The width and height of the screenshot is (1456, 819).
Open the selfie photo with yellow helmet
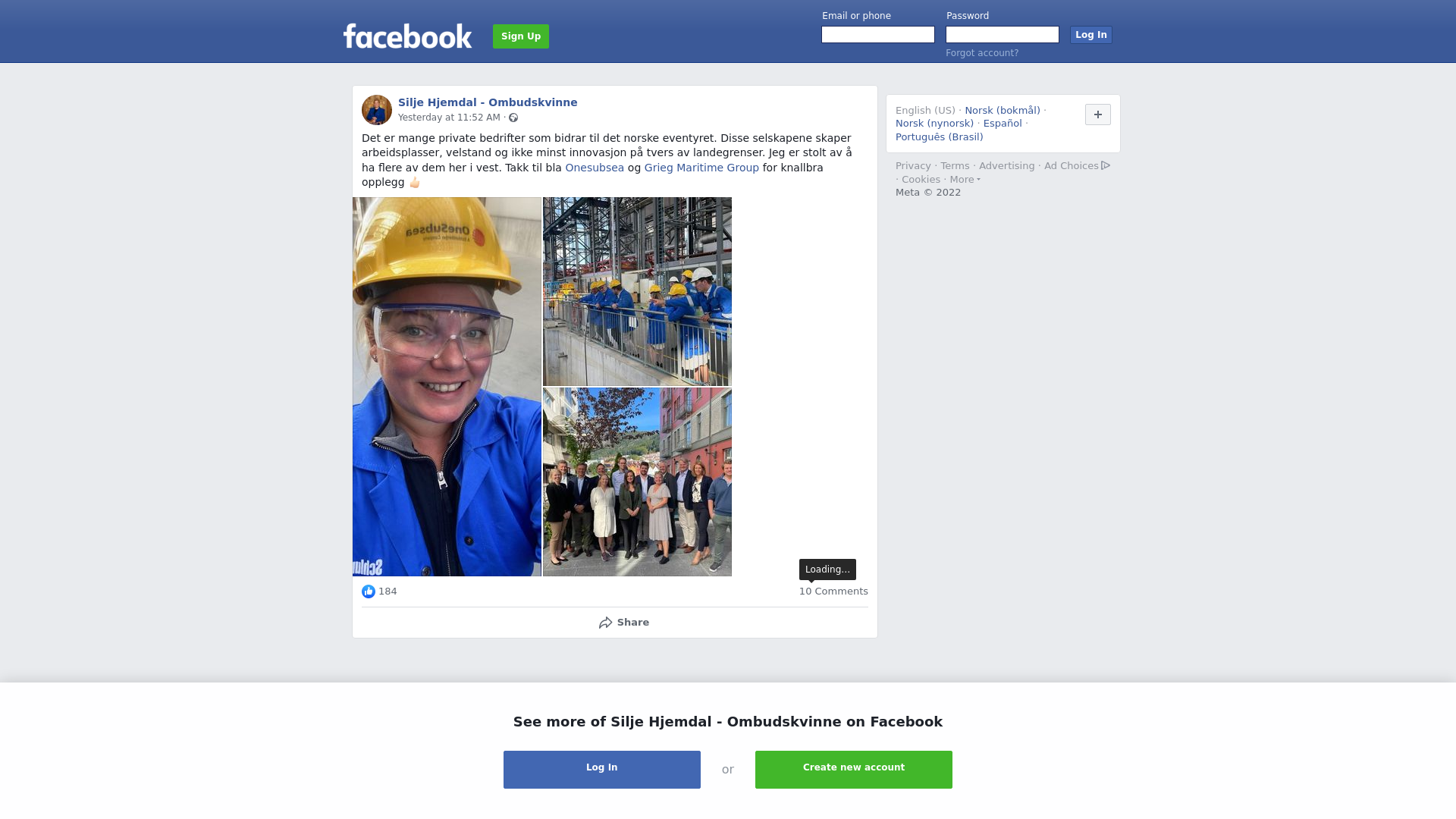[x=447, y=387]
